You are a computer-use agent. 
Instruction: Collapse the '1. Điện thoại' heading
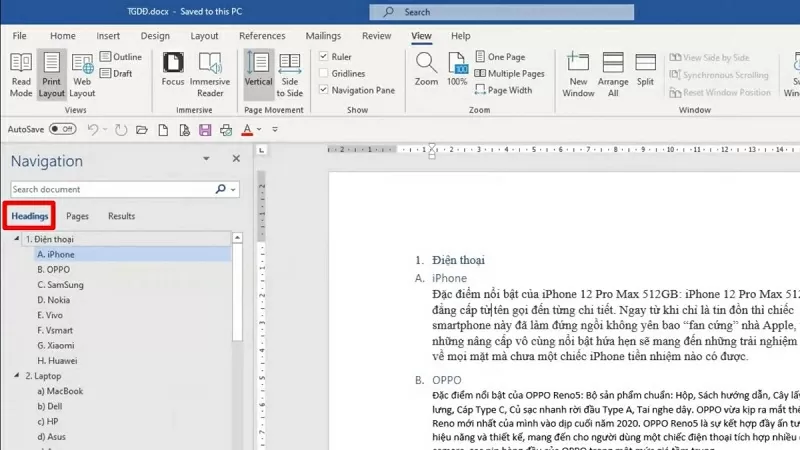[x=16, y=239]
